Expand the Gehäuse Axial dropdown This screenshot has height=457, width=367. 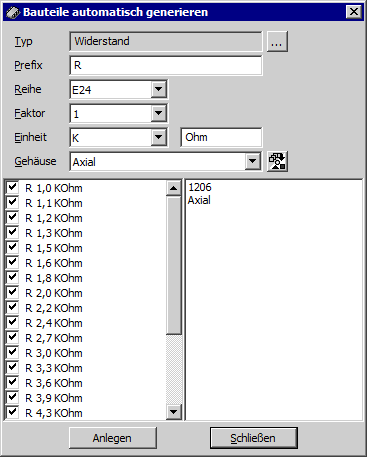pos(253,162)
